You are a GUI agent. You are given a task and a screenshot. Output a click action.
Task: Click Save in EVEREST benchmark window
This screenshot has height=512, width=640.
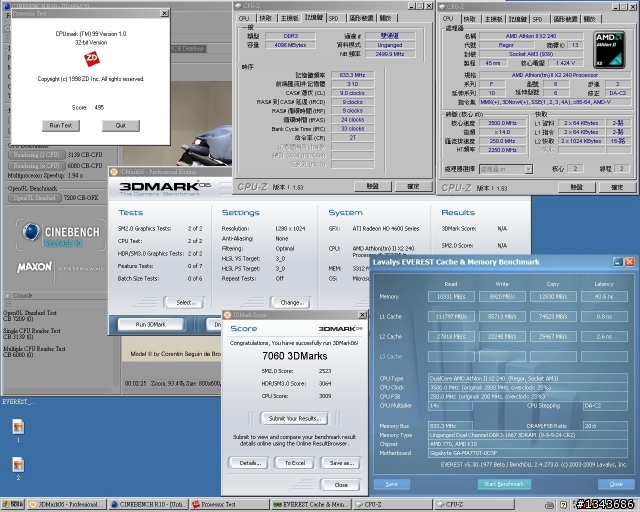click(x=391, y=484)
